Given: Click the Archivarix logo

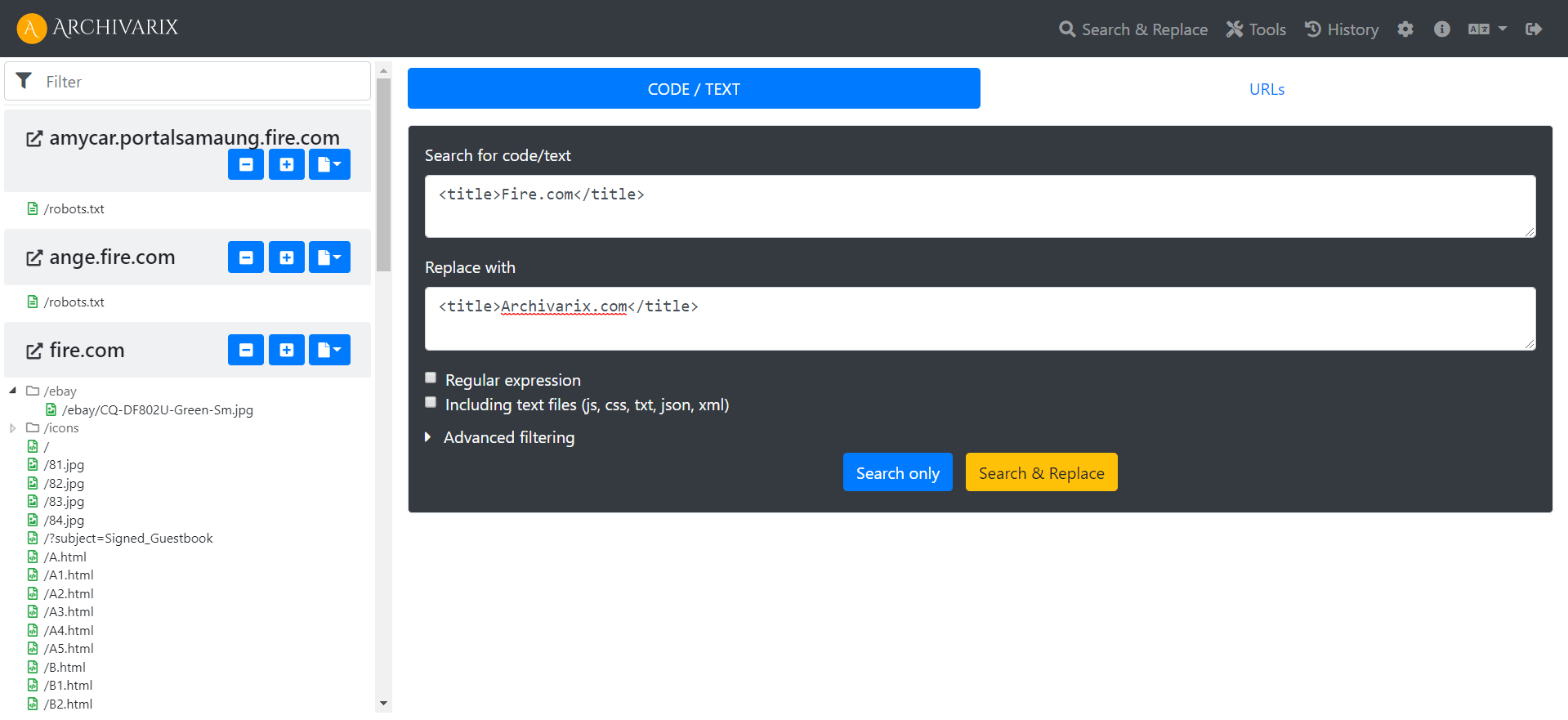Looking at the screenshot, I should (97, 28).
